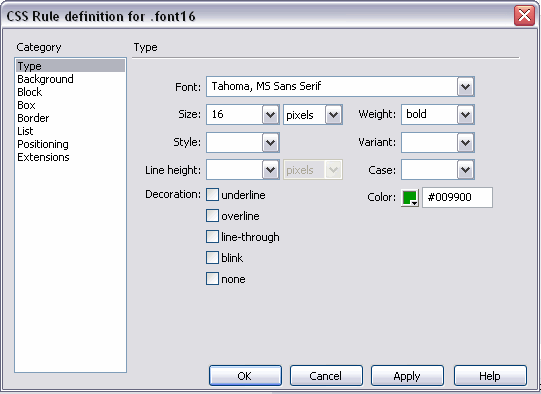Open the Size units pixels dropdown
Image resolution: width=541 pixels, height=394 pixels.
click(333, 115)
